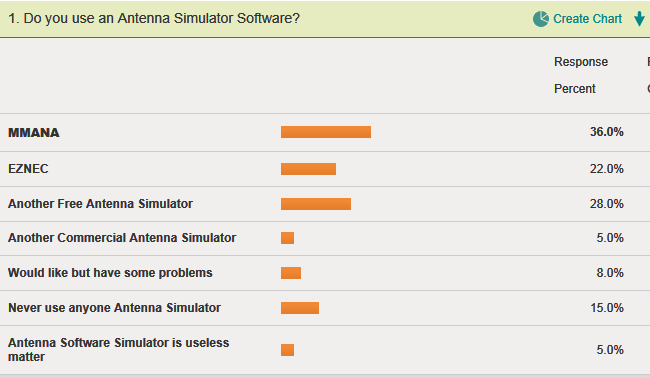650x378 pixels.
Task: Click the 15.0% percent value
Action: pos(606,308)
